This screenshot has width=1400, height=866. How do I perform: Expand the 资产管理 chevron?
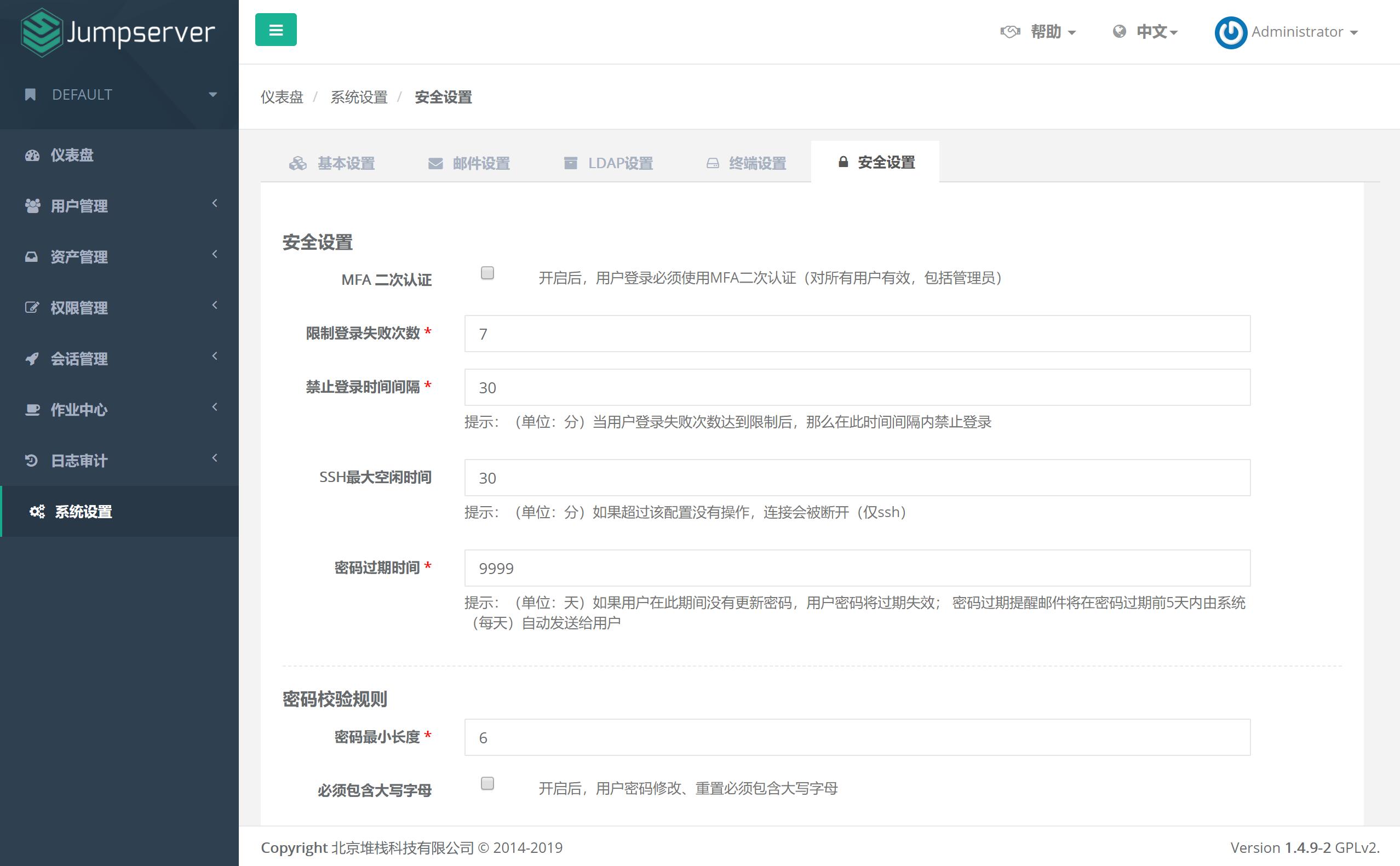coord(215,254)
